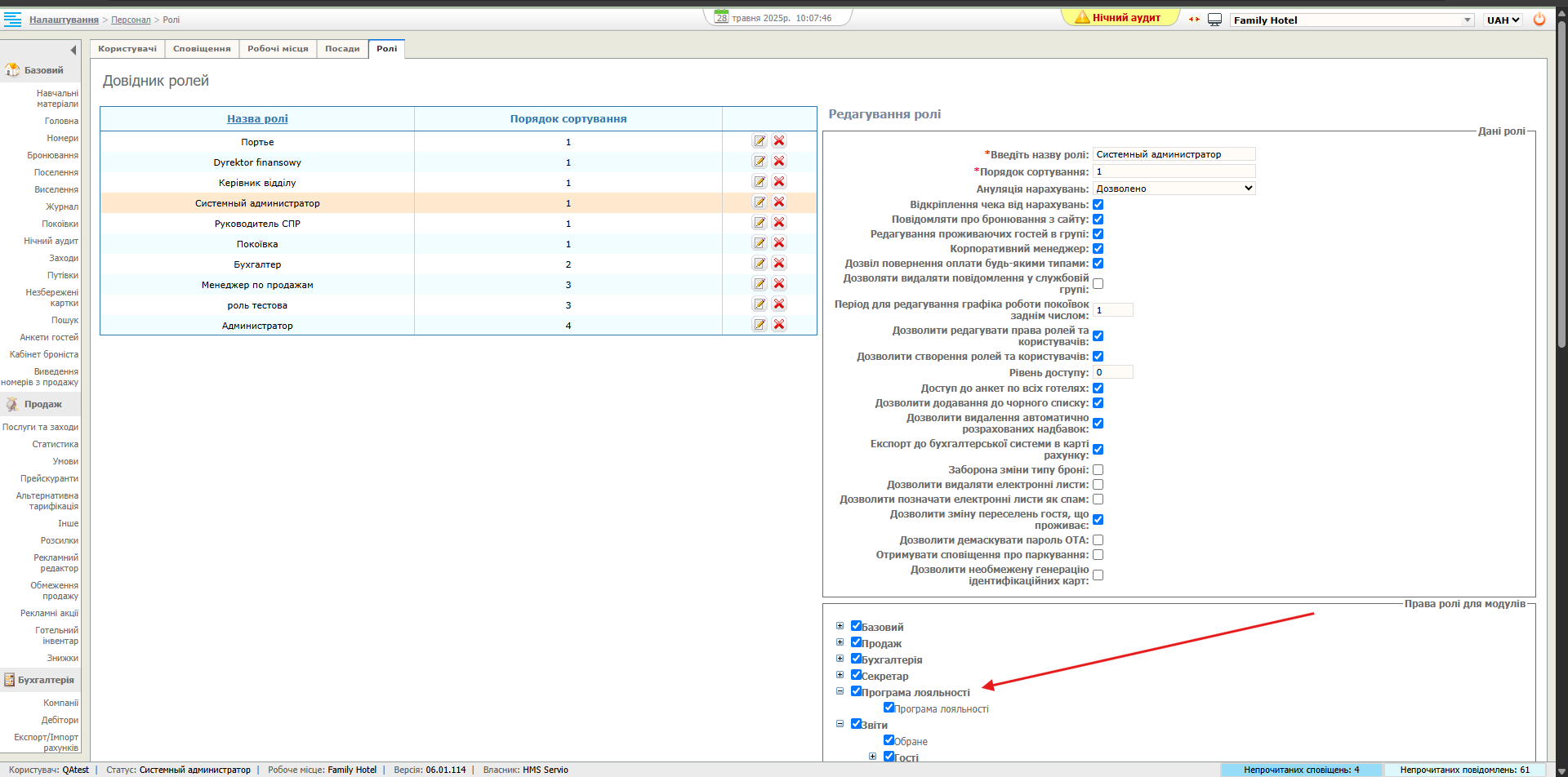Uncheck the Бухгалтерія module checkbox
Screen dimensions: 1568x777
point(856,659)
